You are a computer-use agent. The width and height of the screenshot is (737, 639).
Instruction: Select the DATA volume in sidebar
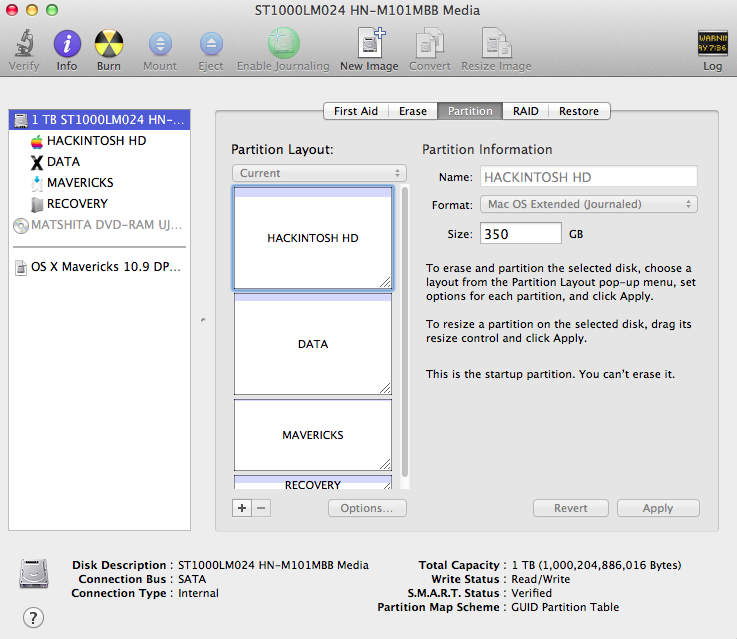[63, 162]
